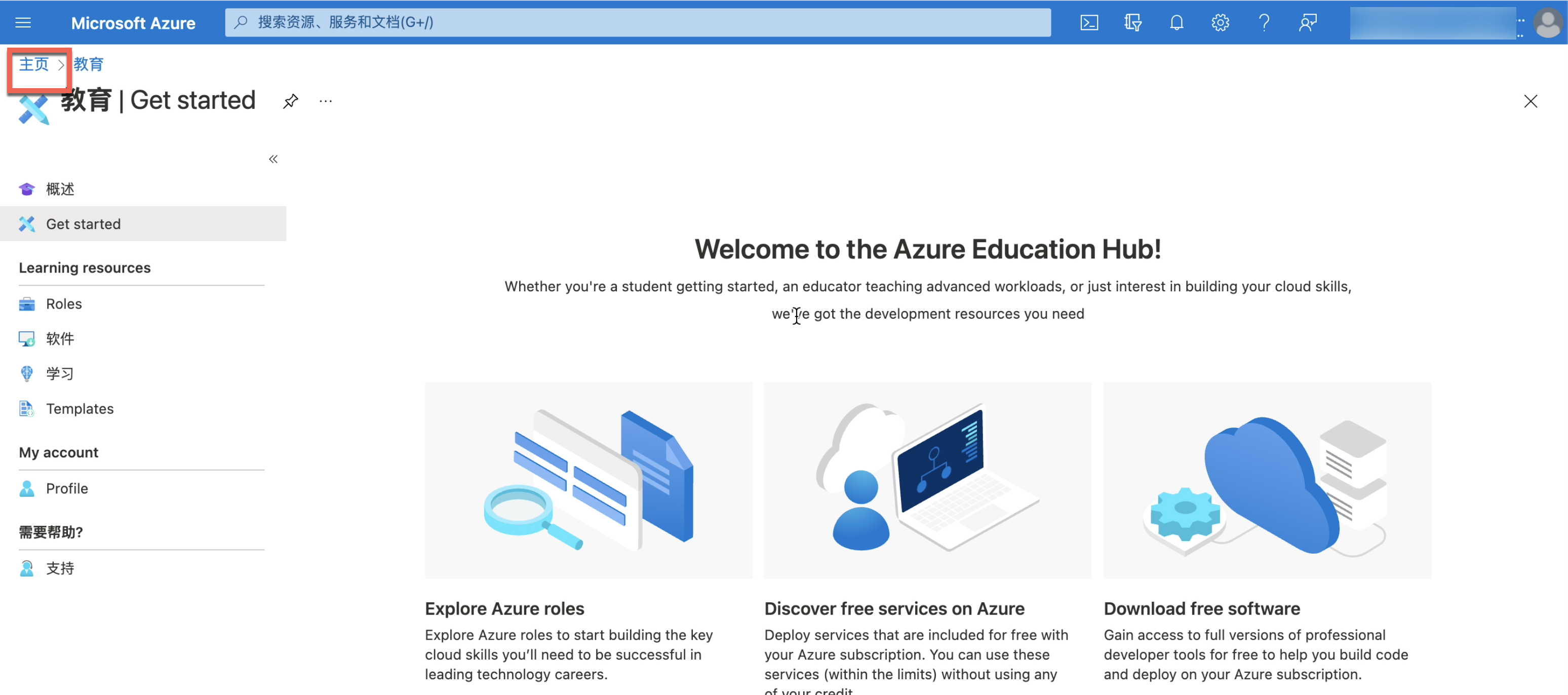
Task: Open 软件 in the sidebar
Action: (x=60, y=338)
